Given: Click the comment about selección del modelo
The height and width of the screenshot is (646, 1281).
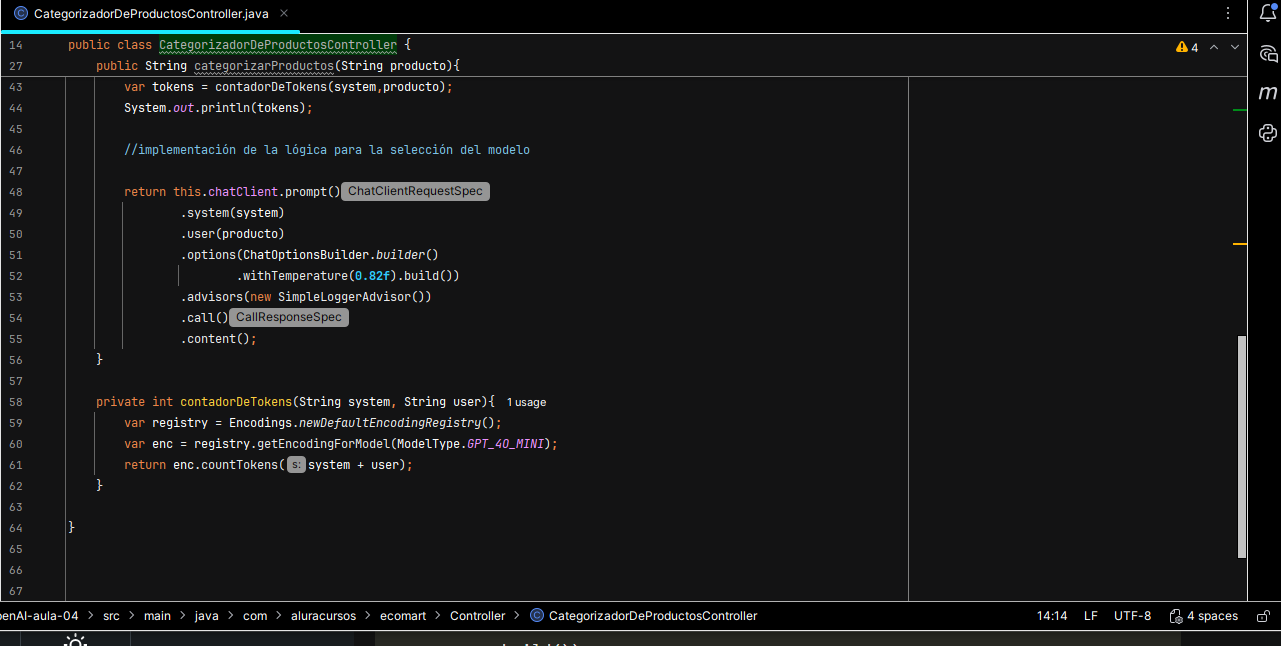Looking at the screenshot, I should click(x=327, y=150).
